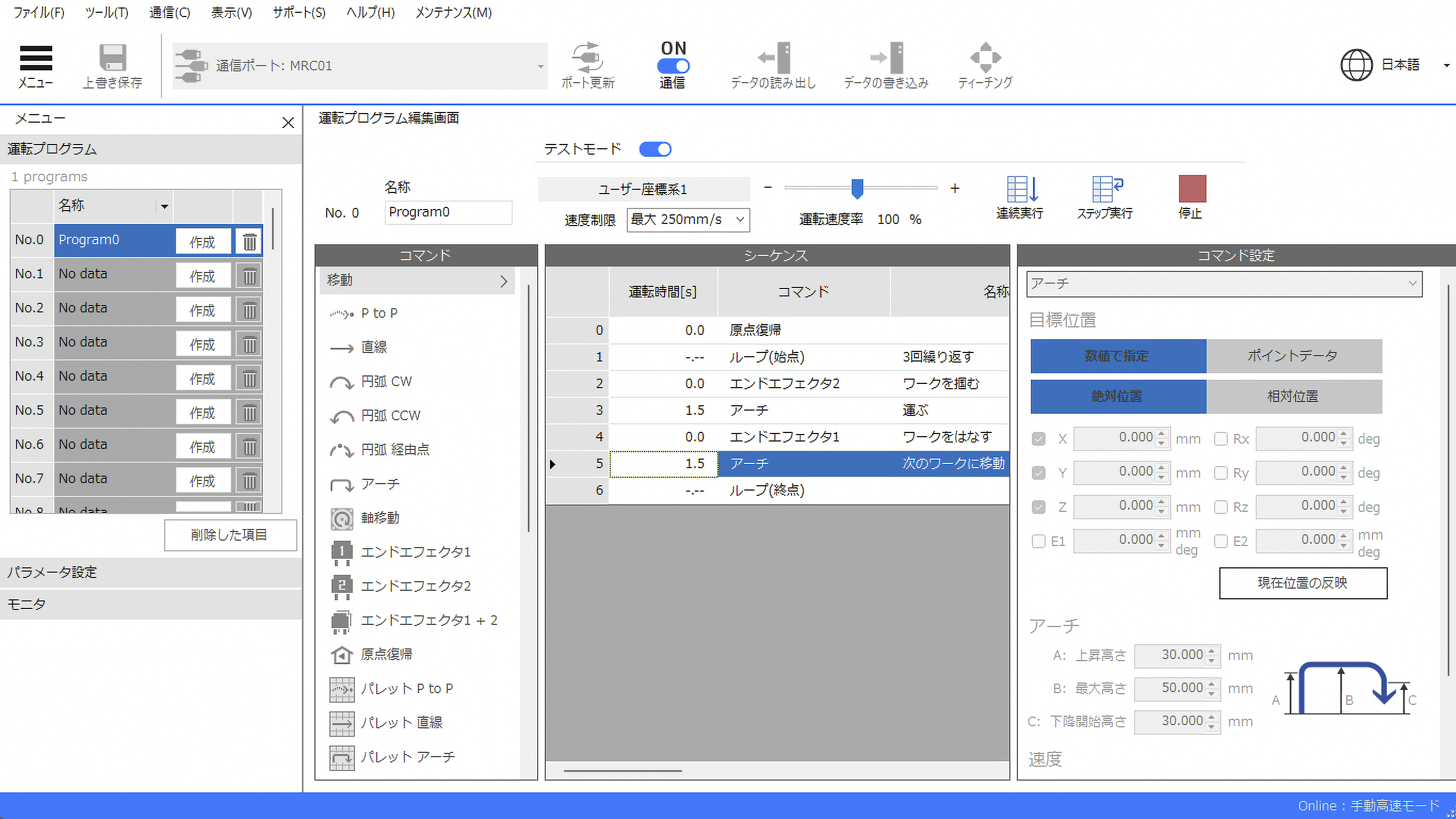Open the 通信ポート MRC01 dropdown

(360, 66)
